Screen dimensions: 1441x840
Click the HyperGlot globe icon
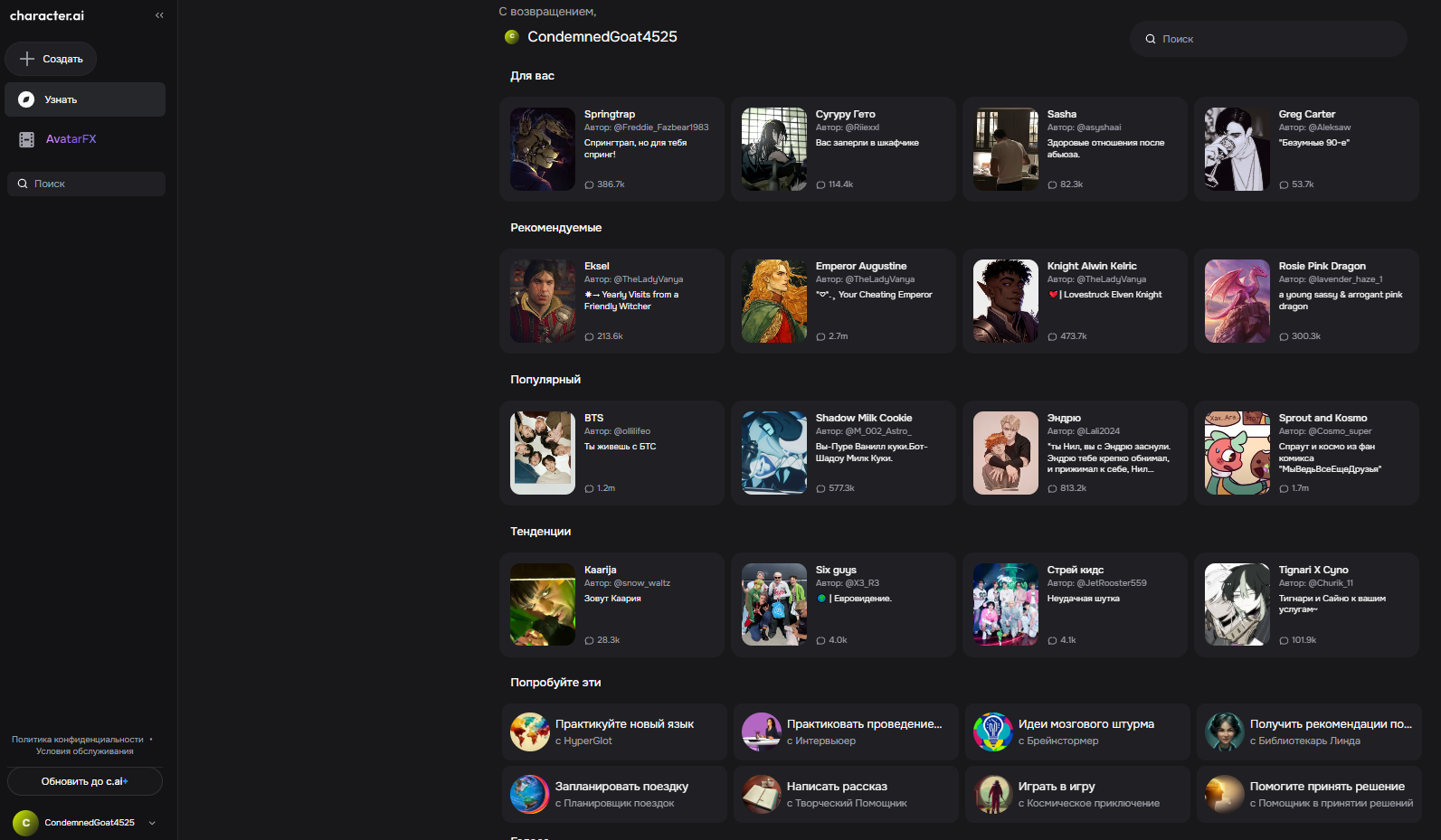click(x=530, y=732)
